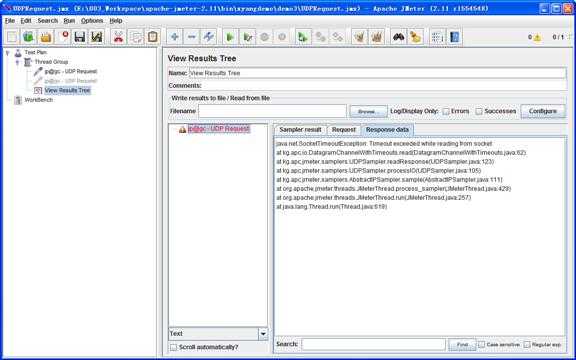The height and width of the screenshot is (360, 576).
Task: Click the Shutdown test toolbar icon
Action: click(x=282, y=37)
